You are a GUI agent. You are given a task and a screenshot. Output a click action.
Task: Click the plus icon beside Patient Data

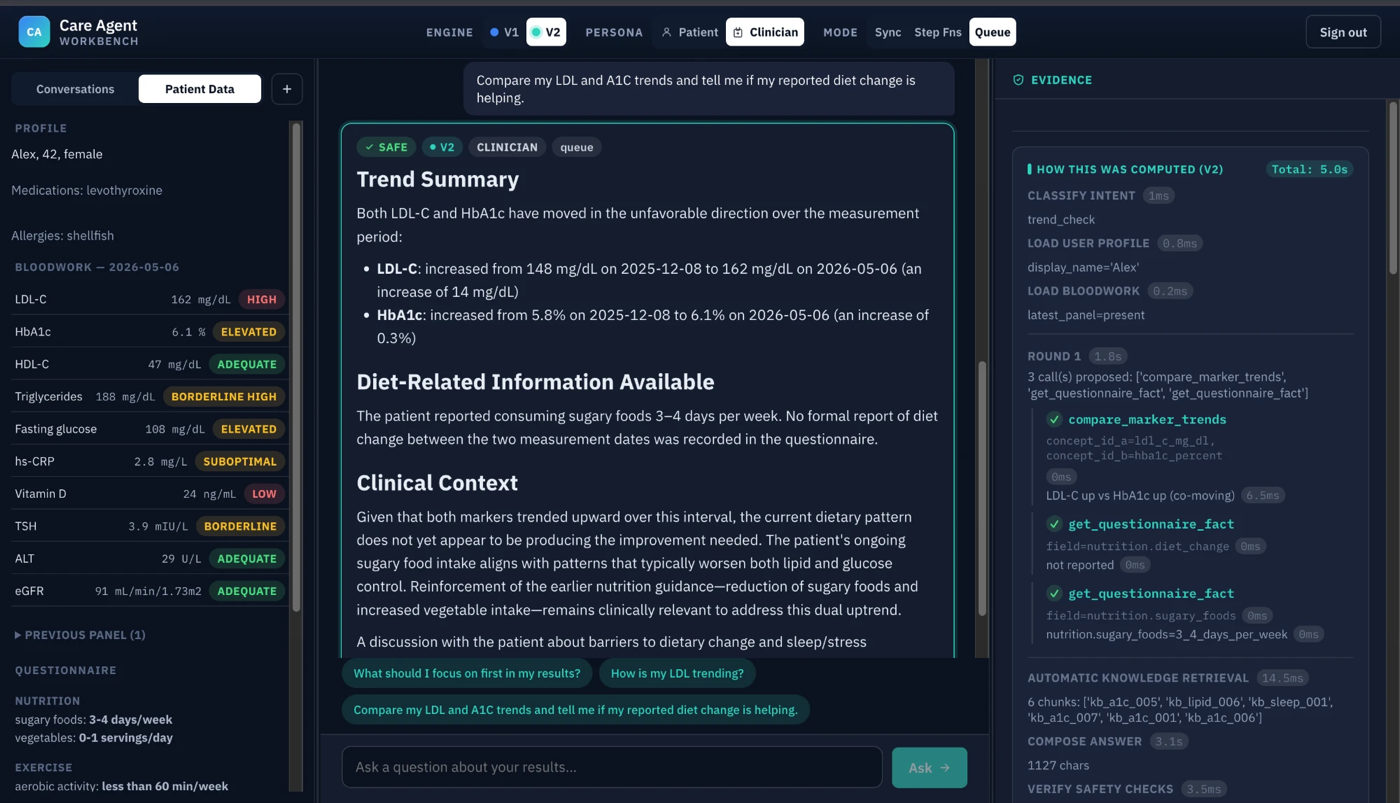pos(287,89)
